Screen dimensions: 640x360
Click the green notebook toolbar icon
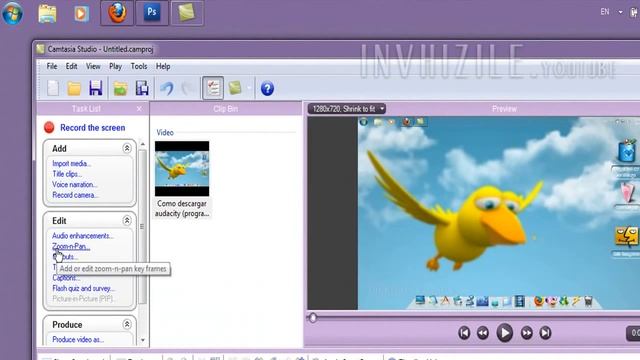235,88
